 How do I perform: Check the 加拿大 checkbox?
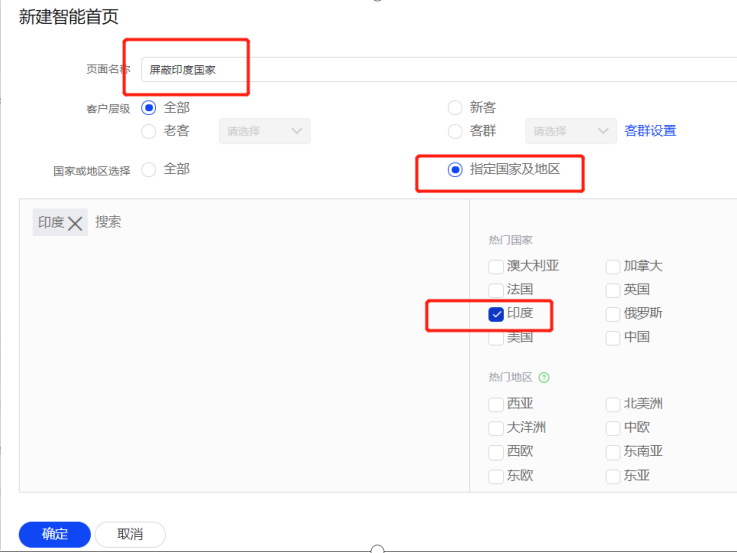point(612,267)
